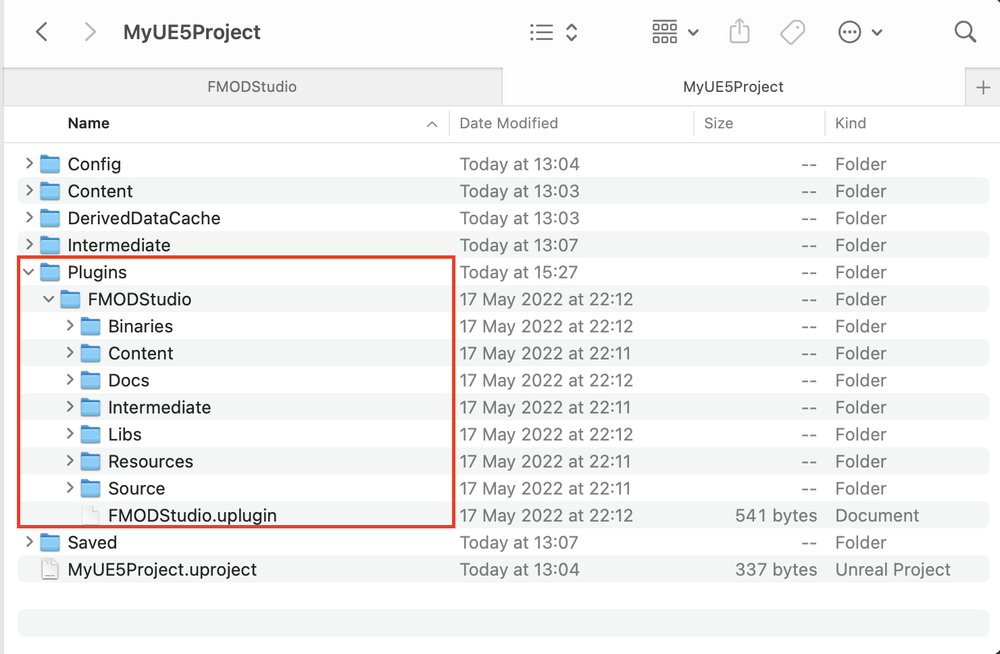Expand the top-level Content folder
This screenshot has width=1000, height=654.
29,190
